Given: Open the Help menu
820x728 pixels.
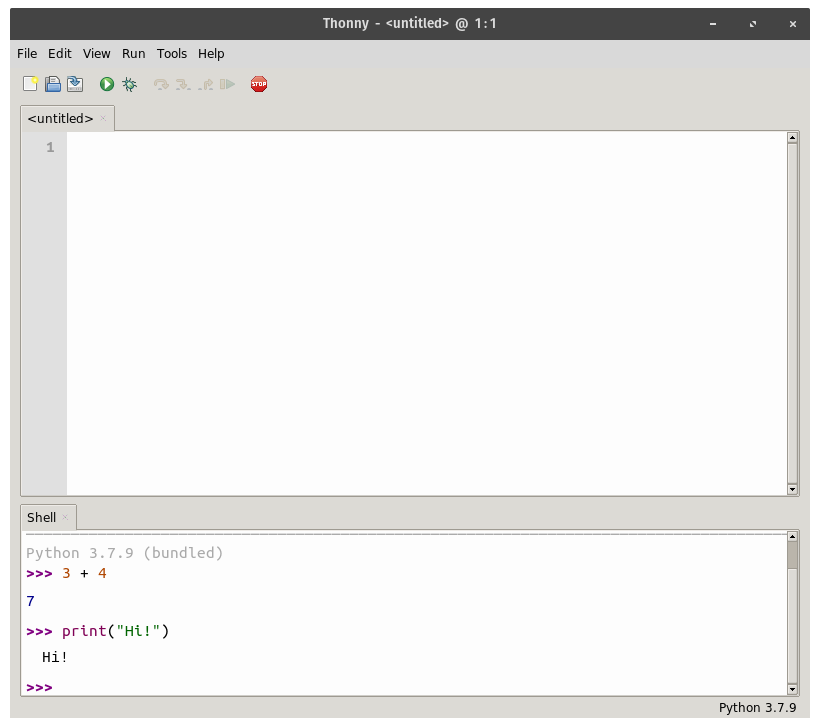Looking at the screenshot, I should pos(211,54).
